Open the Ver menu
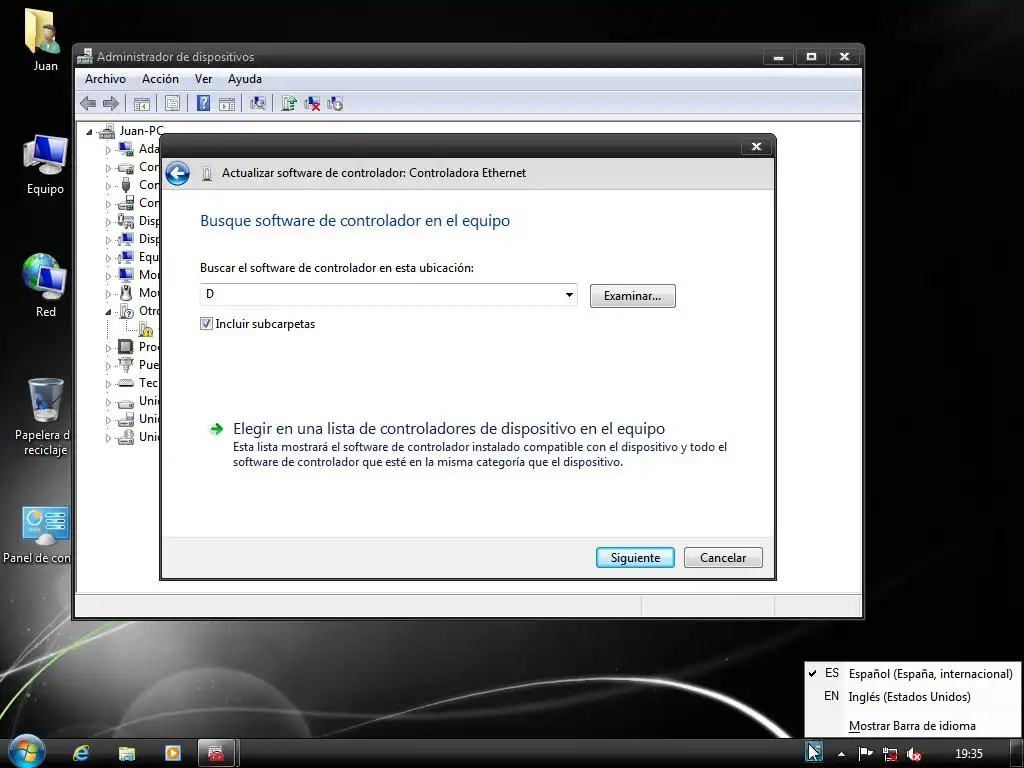Viewport: 1024px width, 768px height. click(x=203, y=79)
